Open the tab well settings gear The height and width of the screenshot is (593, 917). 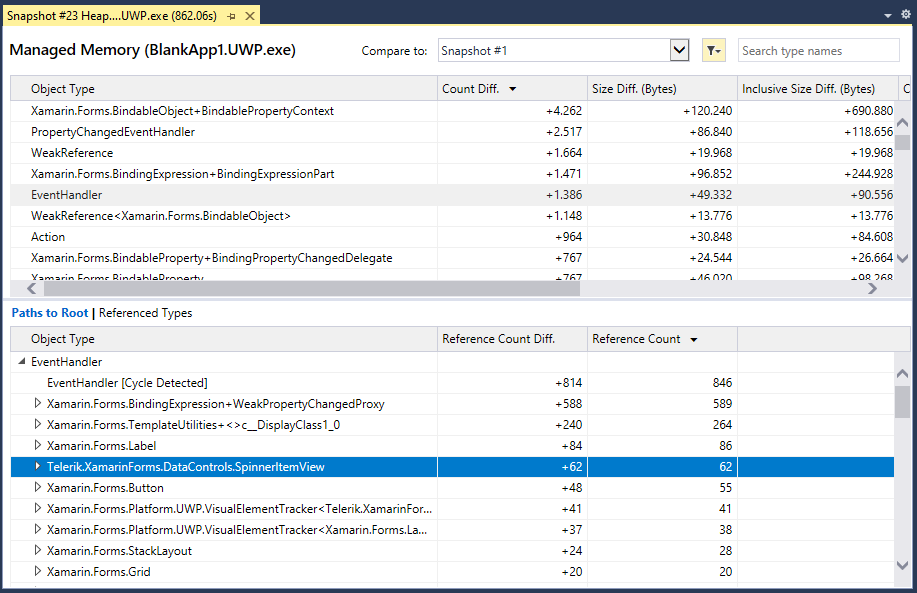click(x=906, y=15)
